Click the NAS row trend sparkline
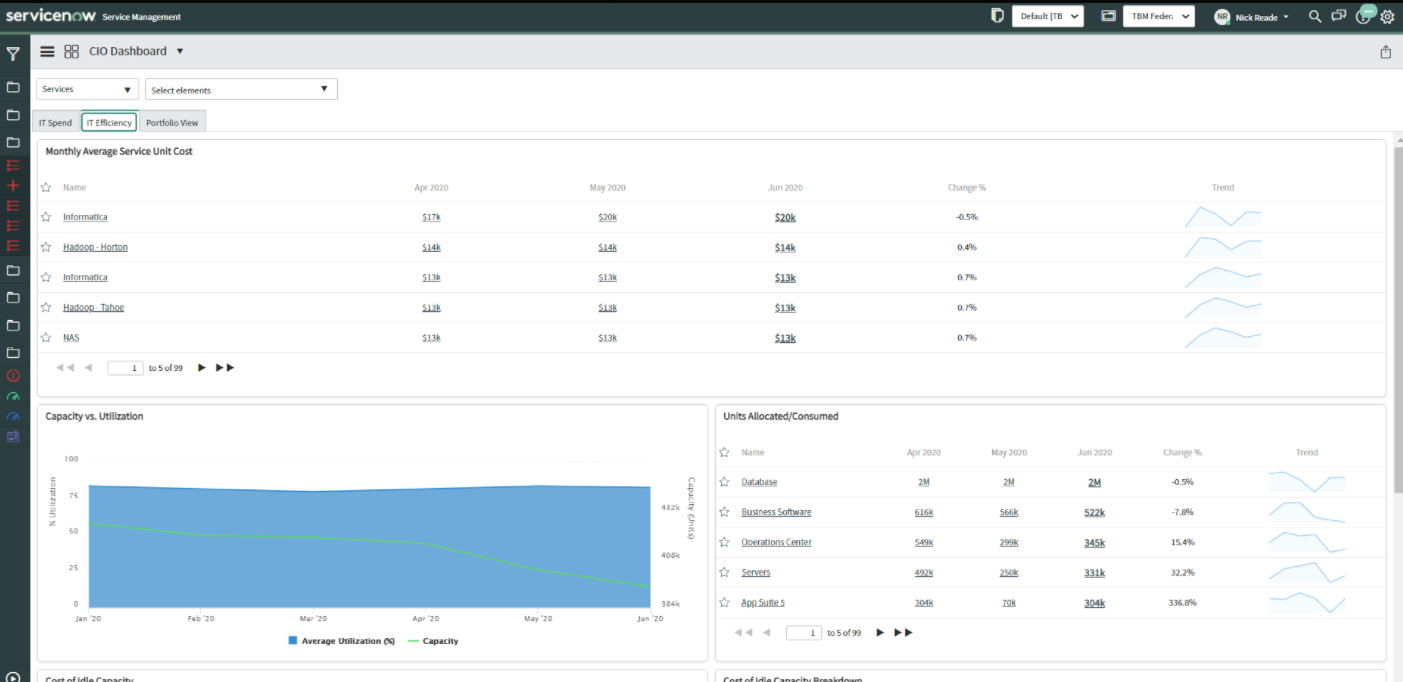 pyautogui.click(x=1223, y=337)
